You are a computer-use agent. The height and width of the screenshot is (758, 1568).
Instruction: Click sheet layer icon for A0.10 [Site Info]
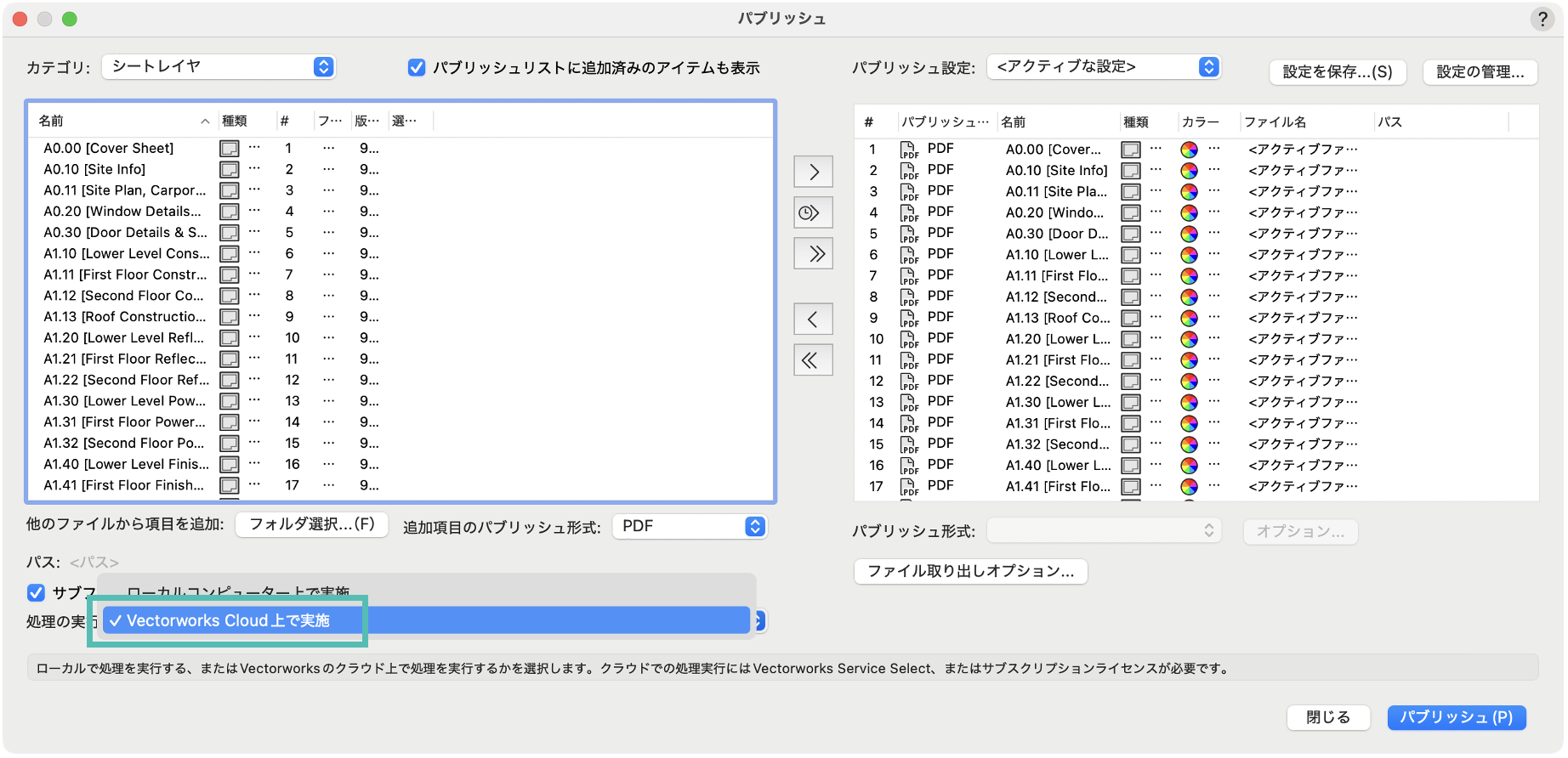pyautogui.click(x=229, y=170)
